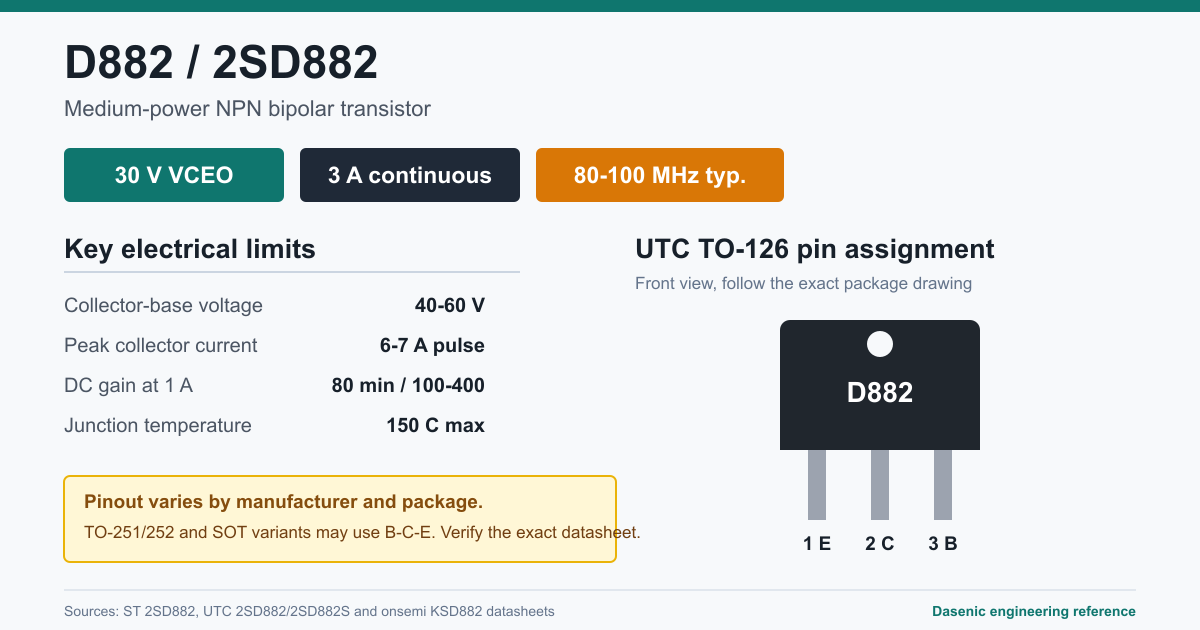
Task: Click the DC gain at 1 A label
Action: pos(128,385)
